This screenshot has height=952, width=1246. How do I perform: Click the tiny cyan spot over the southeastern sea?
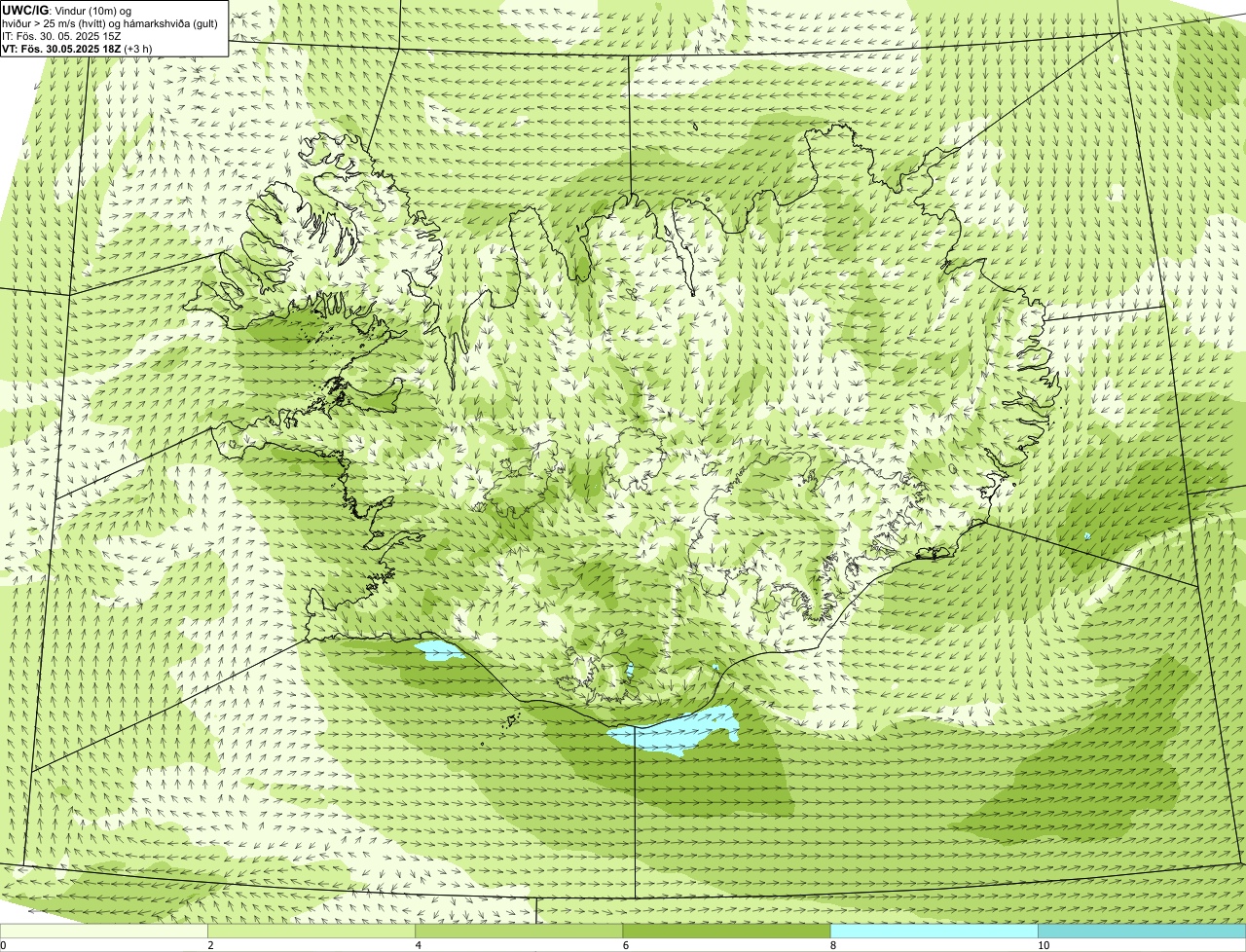point(1087,536)
